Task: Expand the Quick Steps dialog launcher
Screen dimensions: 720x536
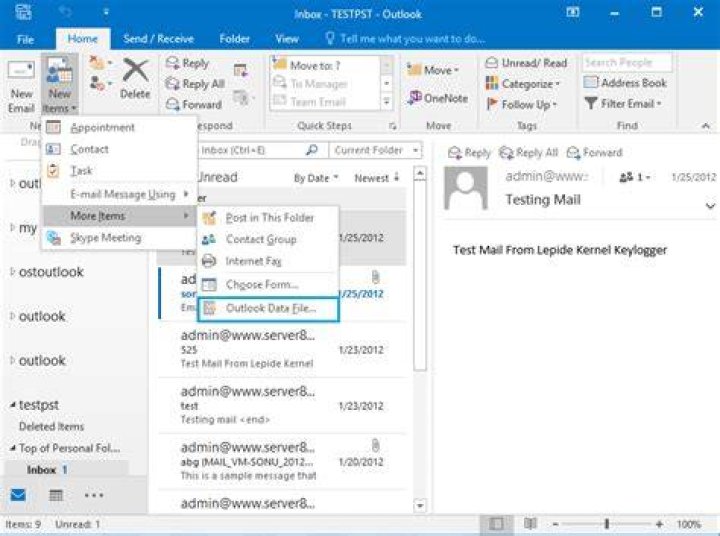Action: [393, 126]
